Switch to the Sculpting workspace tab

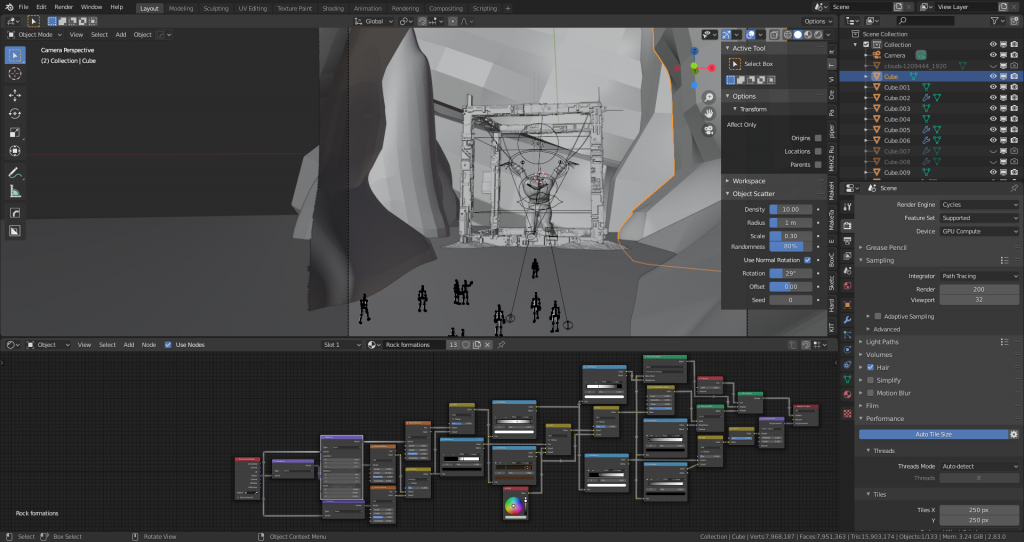pyautogui.click(x=215, y=8)
